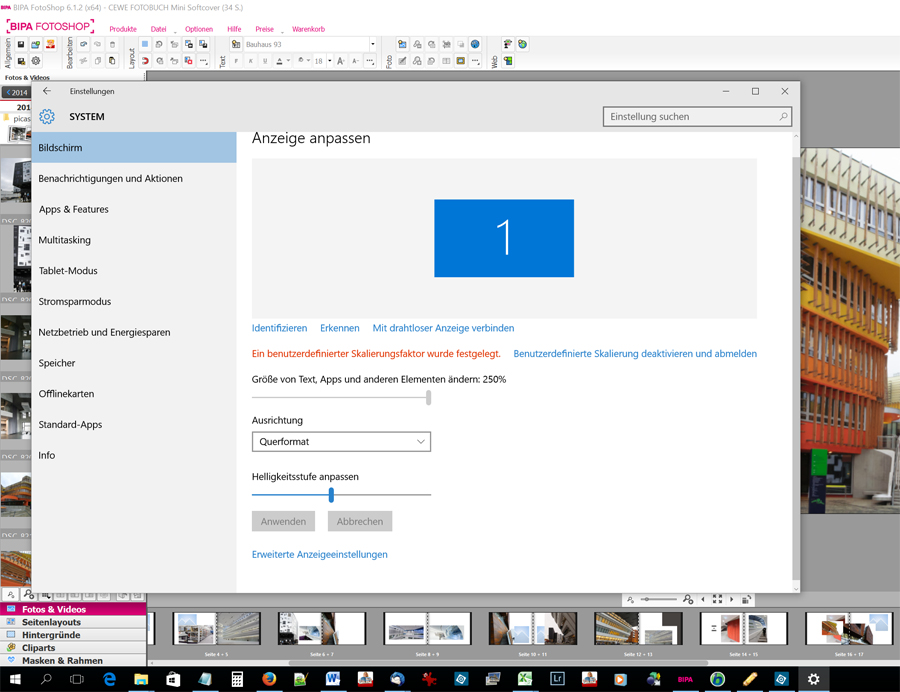Open the Bauhaus 93 font dropdown

(x=373, y=45)
